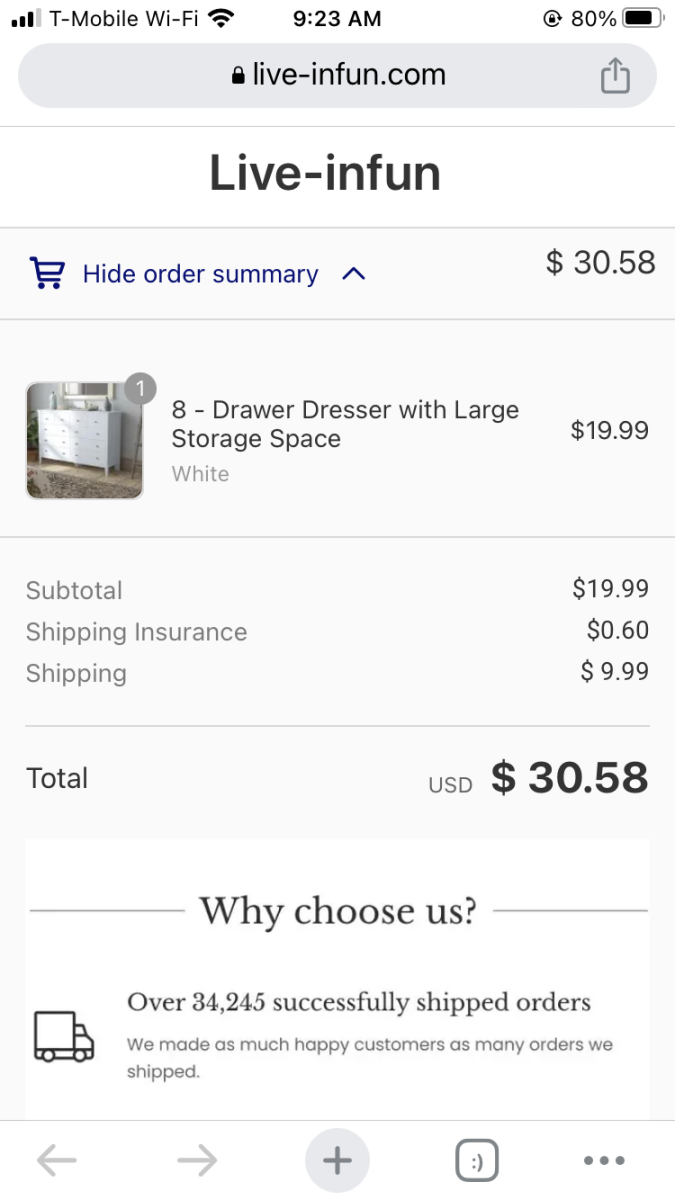Tap the padlock security icon
This screenshot has width=675, height=1200.
[x=238, y=76]
